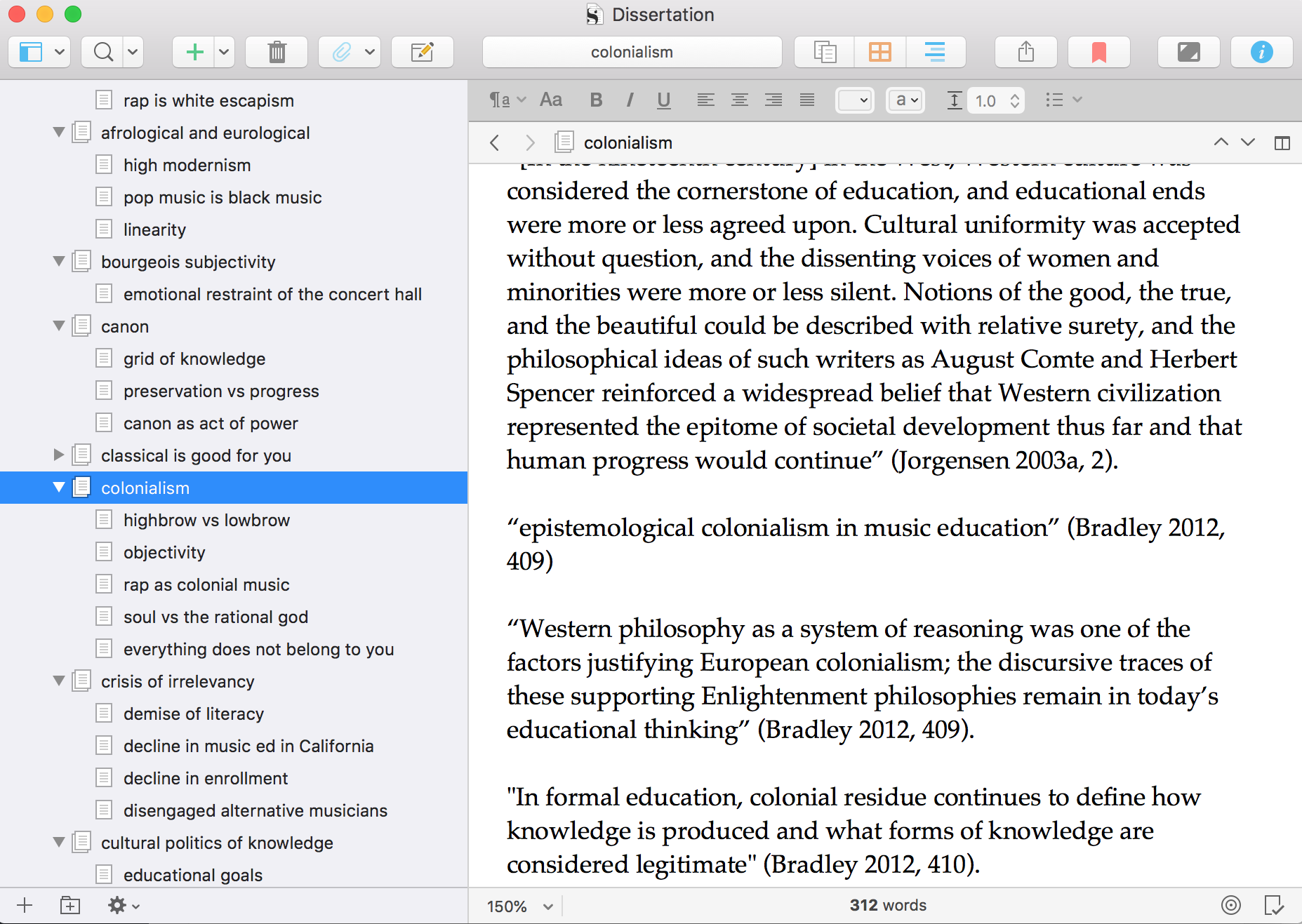Open search options dropdown arrow
This screenshot has height=924, width=1302.
tap(133, 52)
